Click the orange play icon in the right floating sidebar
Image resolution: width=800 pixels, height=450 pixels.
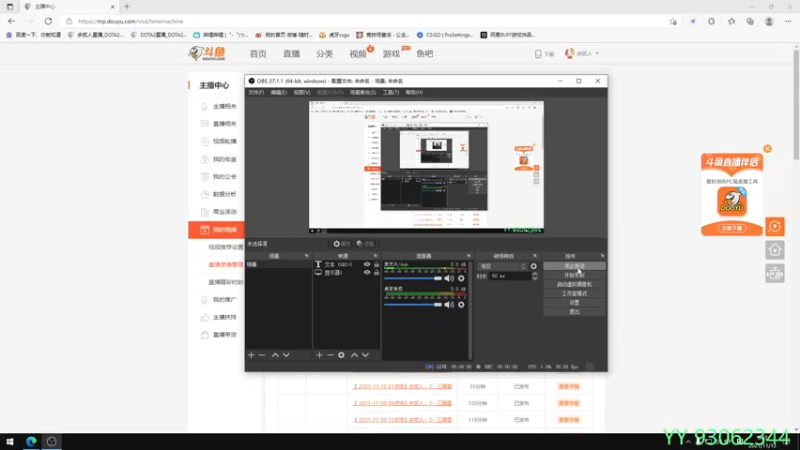coord(774,227)
